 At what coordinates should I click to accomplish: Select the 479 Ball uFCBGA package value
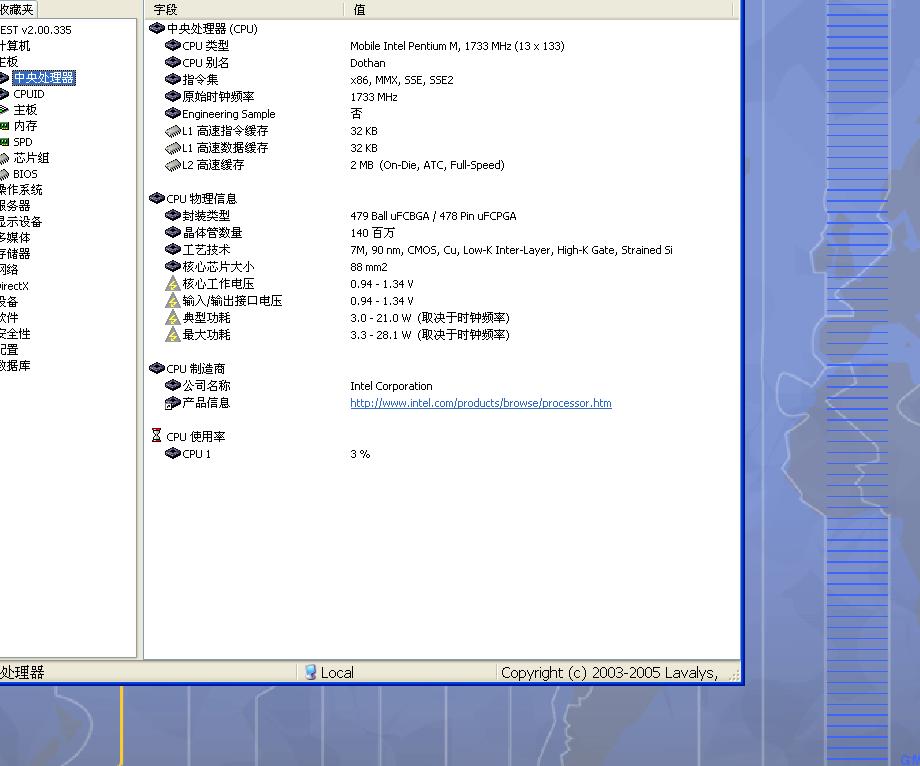tap(433, 216)
